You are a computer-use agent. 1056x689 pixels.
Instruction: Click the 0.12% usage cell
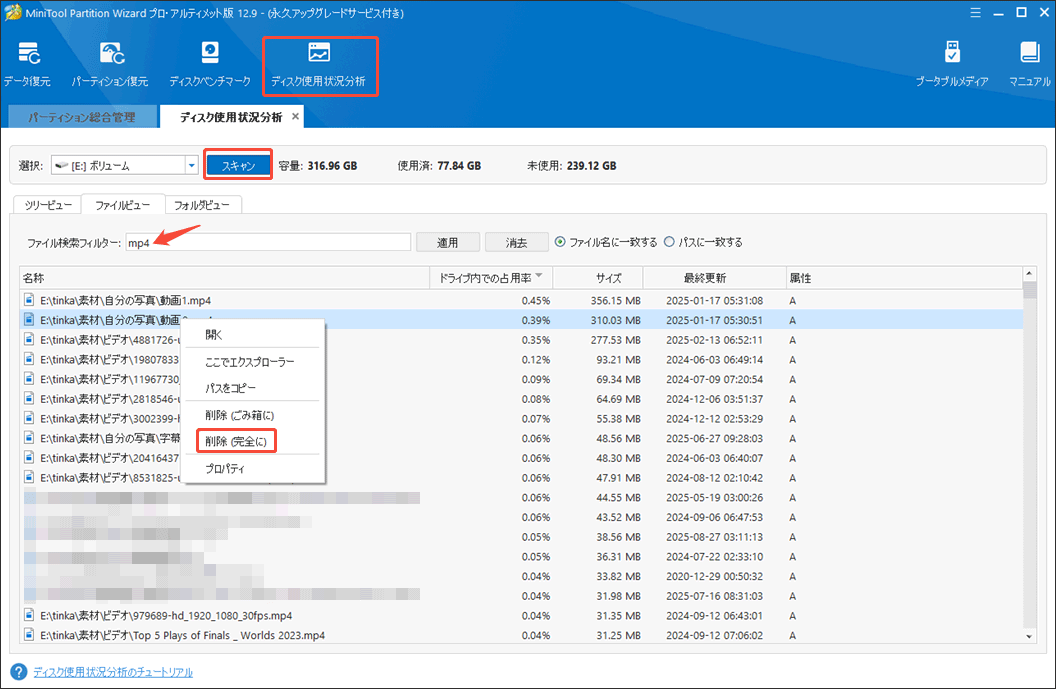click(x=535, y=360)
